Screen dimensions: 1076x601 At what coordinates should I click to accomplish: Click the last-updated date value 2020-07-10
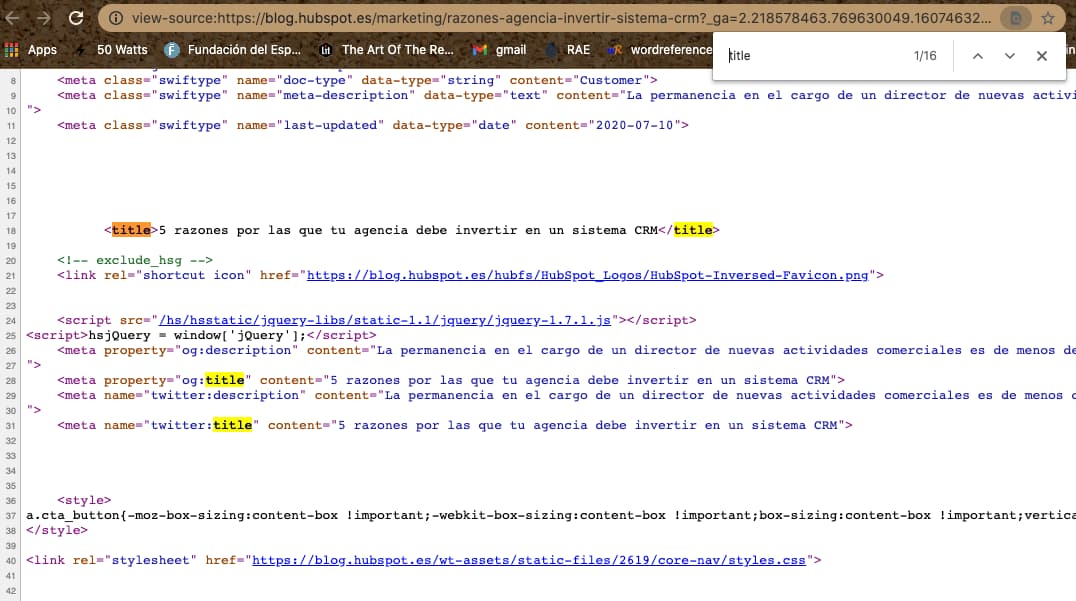tap(635, 125)
